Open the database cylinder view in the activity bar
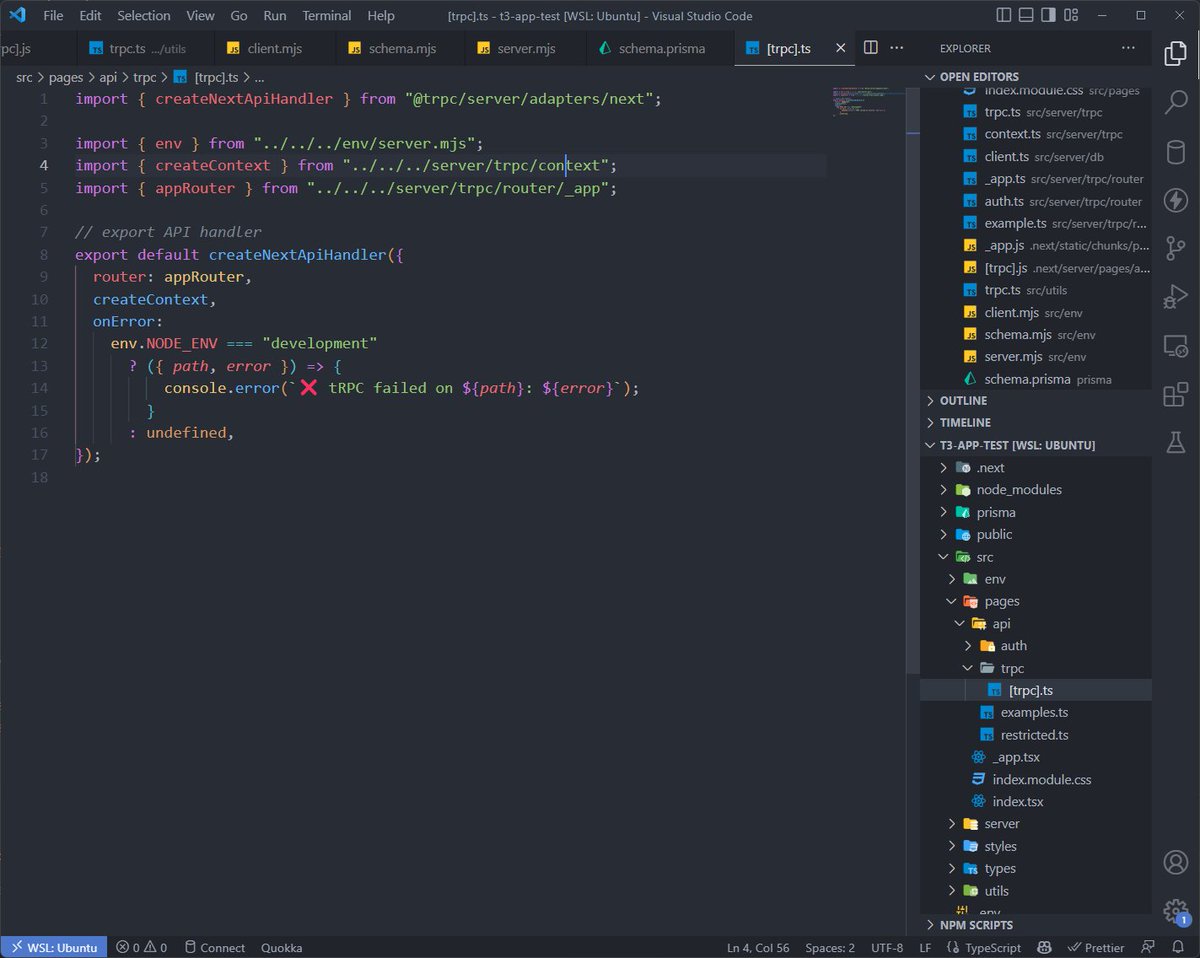Viewport: 1200px width, 958px height. [1175, 152]
